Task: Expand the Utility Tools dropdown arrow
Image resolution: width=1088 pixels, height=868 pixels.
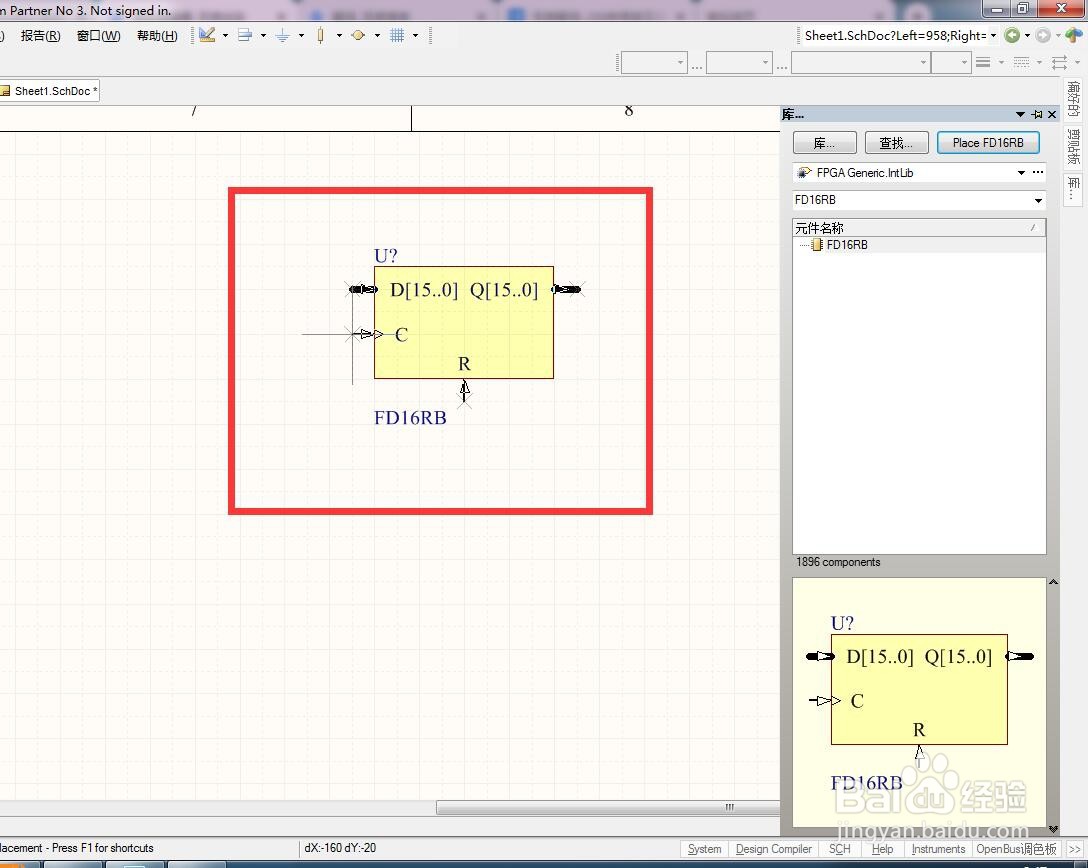Action: 226,35
